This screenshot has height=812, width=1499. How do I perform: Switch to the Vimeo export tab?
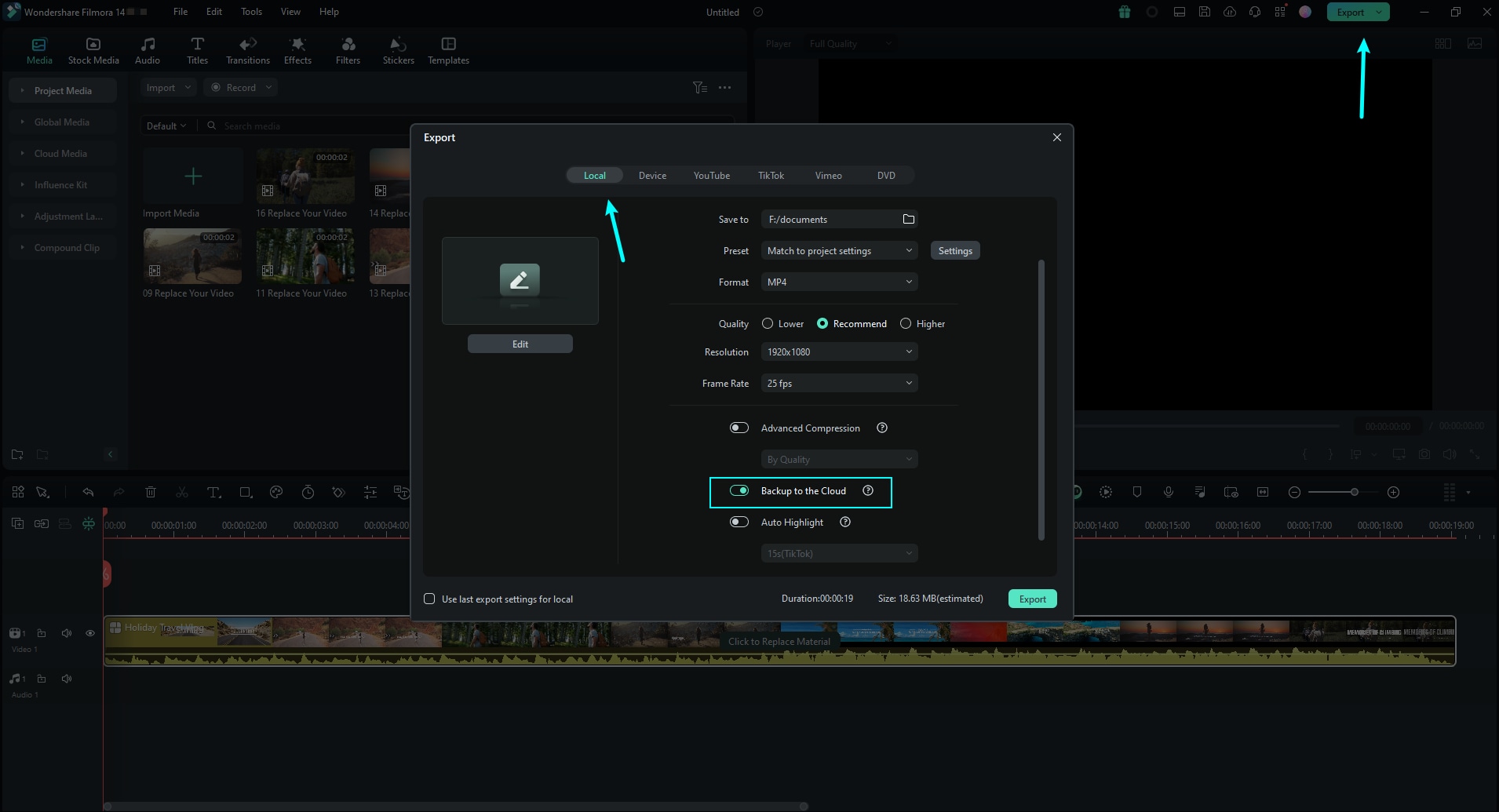pos(828,175)
